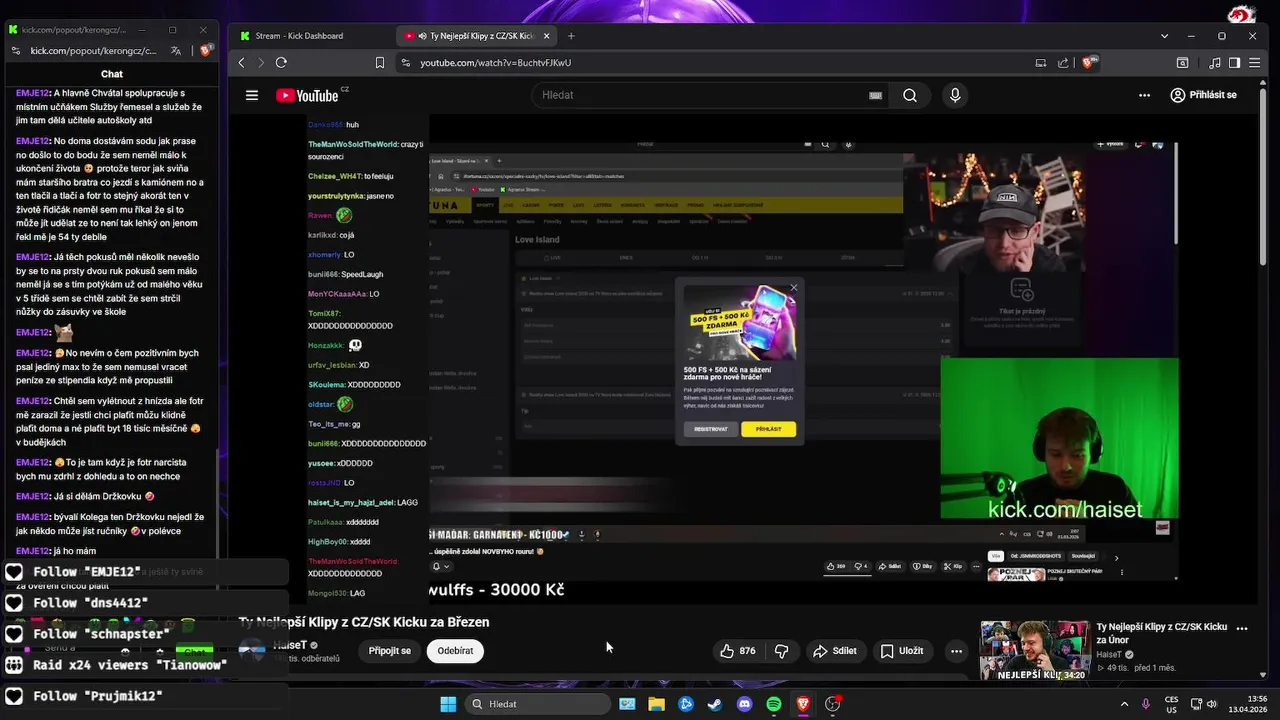Go back in the YouTube browser window

241,62
